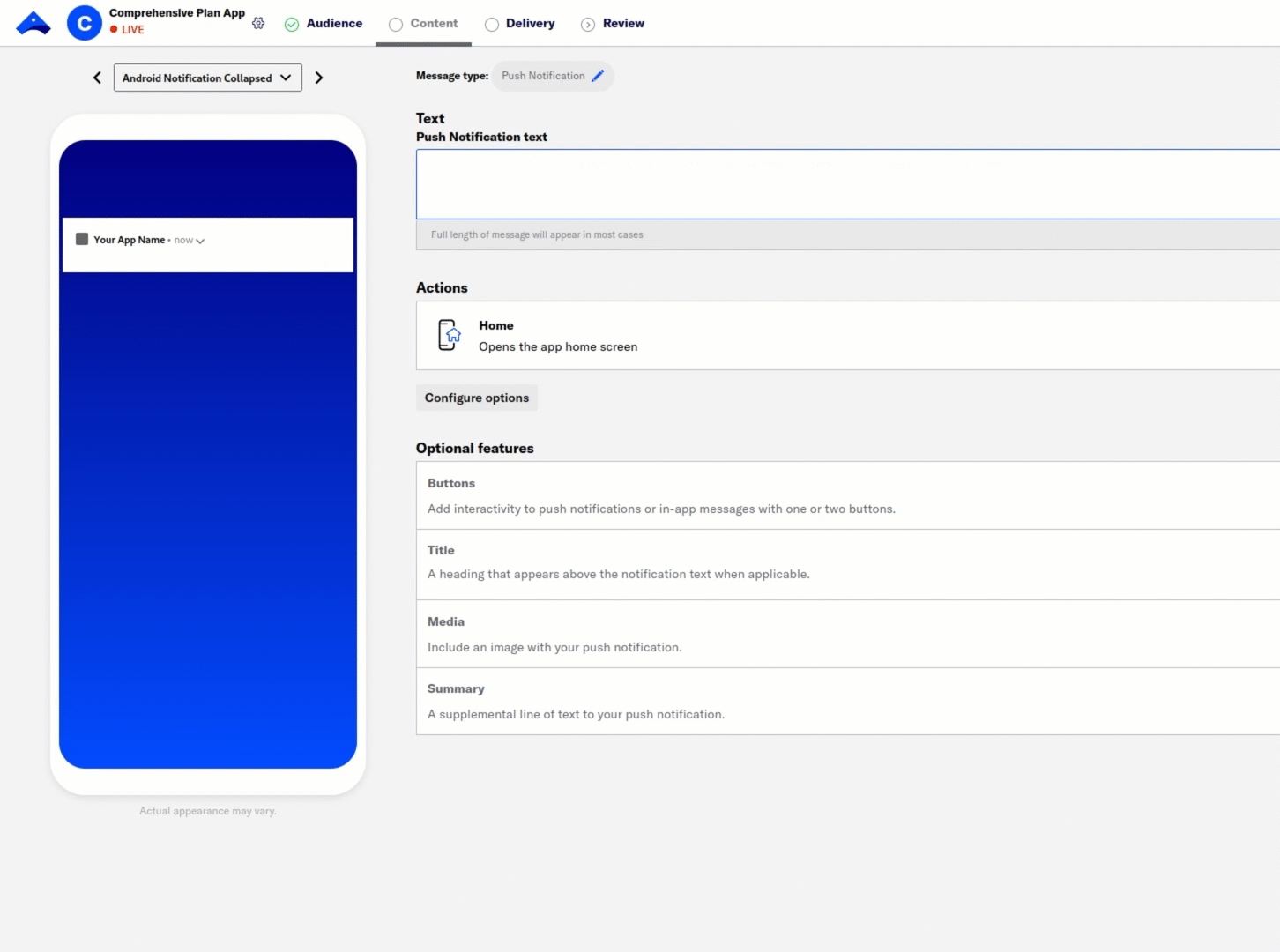
Task: Go to next preview with right arrow
Action: click(x=319, y=78)
